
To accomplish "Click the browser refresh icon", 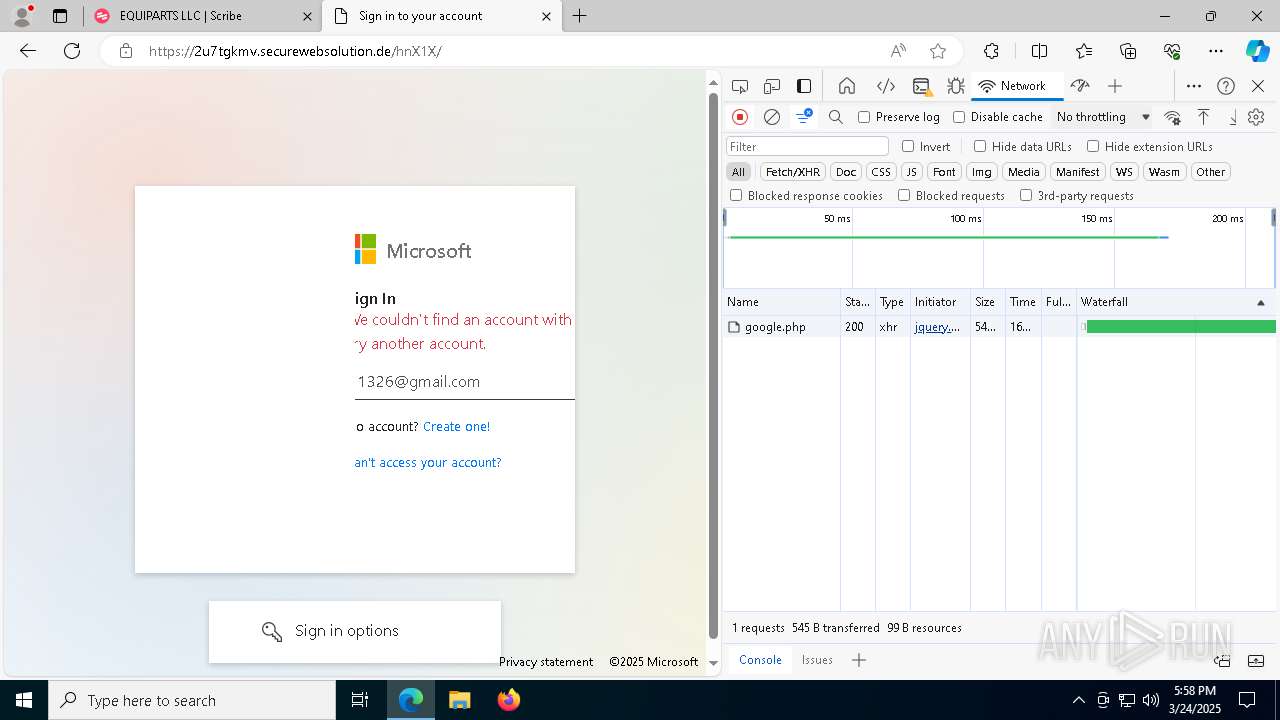I will click(x=72, y=51).
